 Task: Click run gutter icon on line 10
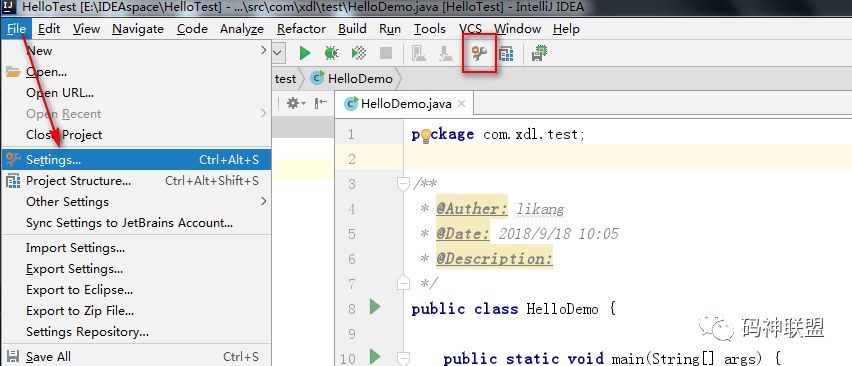(375, 357)
